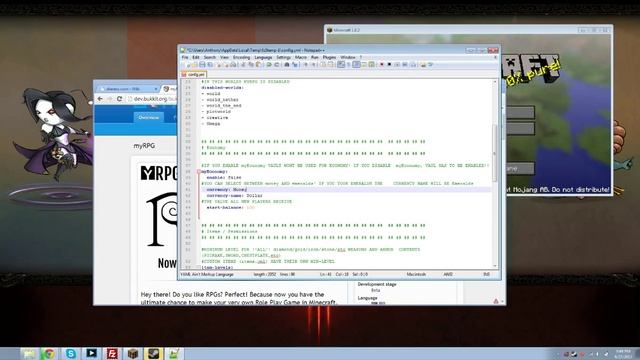
Task: Open Windows Explorer from the taskbar
Action: [29, 353]
